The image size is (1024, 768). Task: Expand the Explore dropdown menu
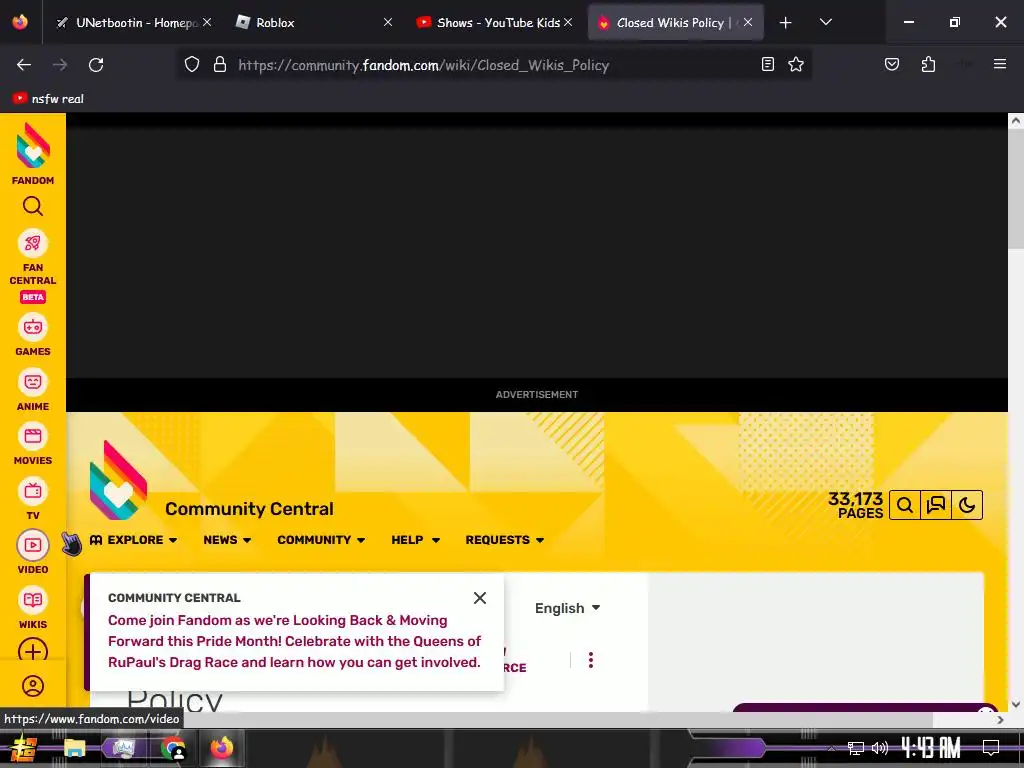pos(134,540)
